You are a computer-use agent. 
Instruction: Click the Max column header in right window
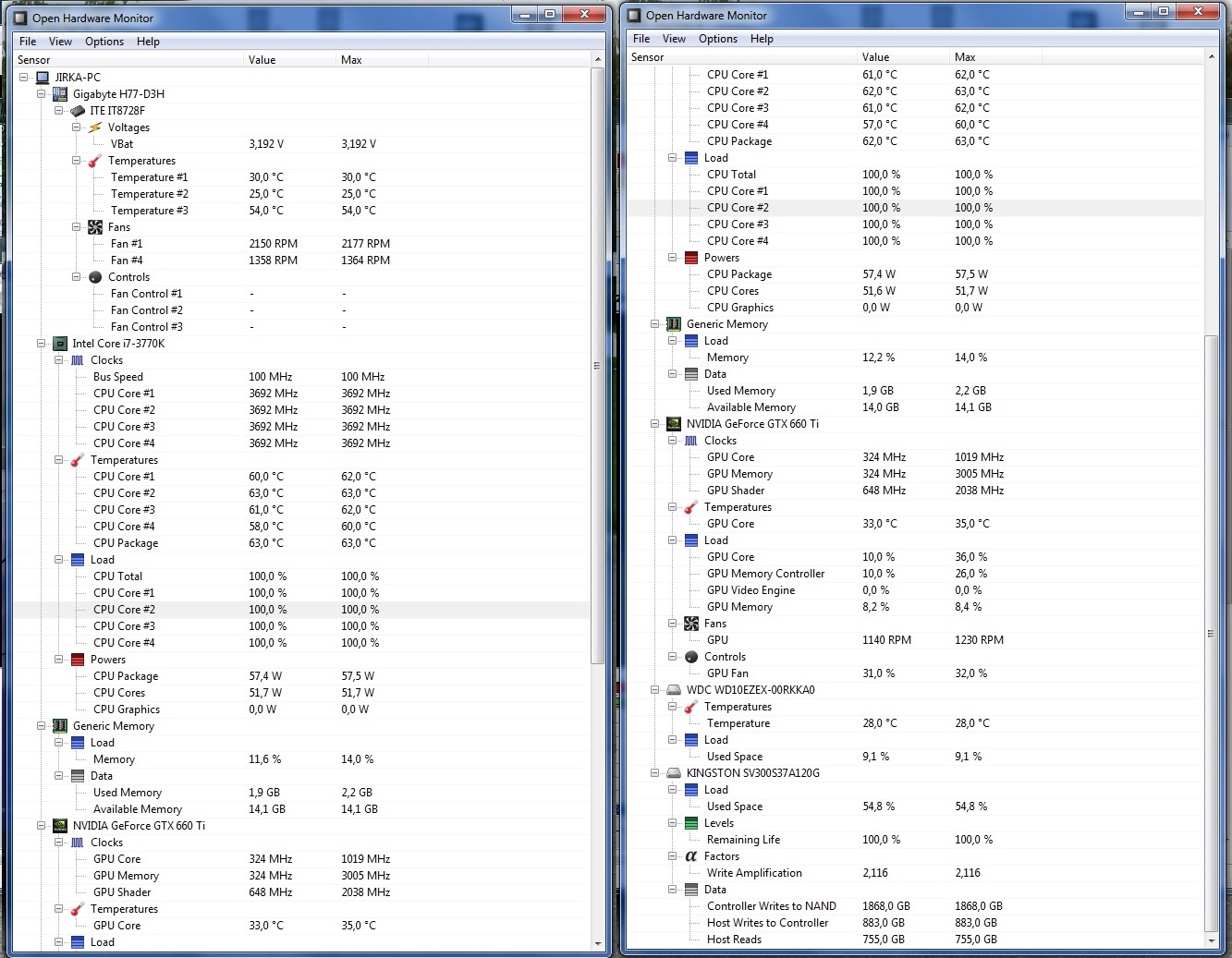click(x=965, y=57)
